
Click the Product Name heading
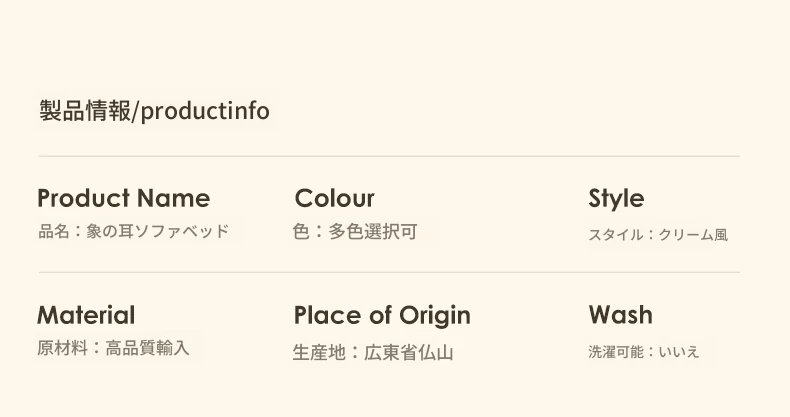[123, 198]
